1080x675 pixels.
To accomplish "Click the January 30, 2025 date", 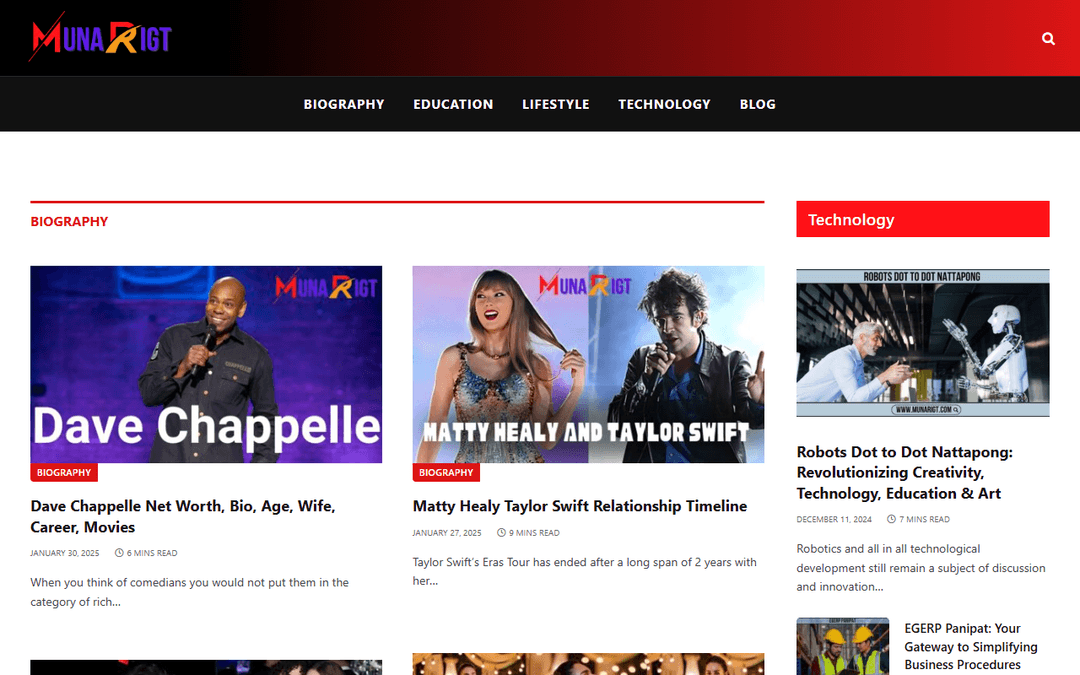I will (x=65, y=553).
